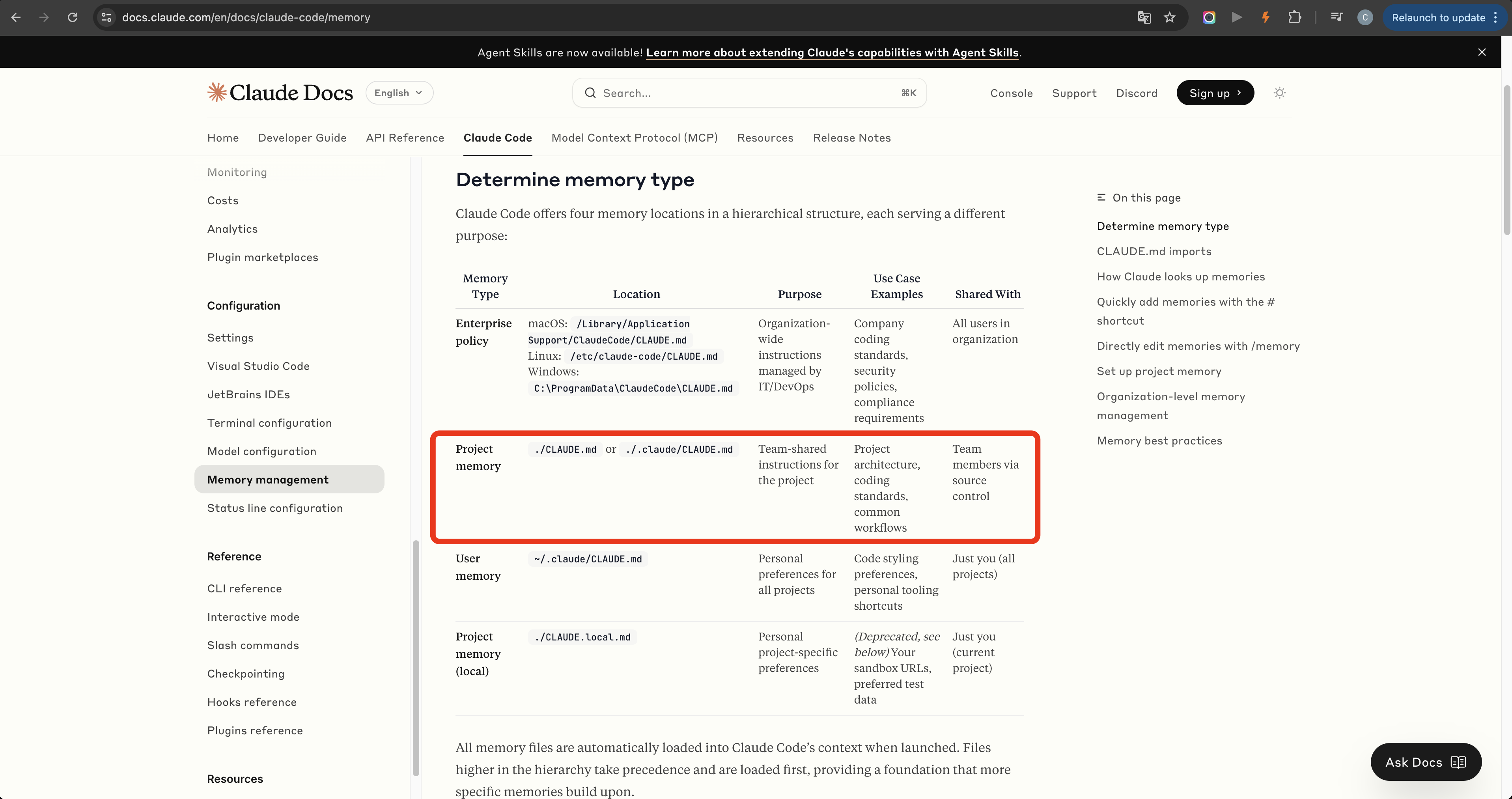The width and height of the screenshot is (1512, 799).
Task: Open the Chrome profile avatar
Action: coord(1365,18)
